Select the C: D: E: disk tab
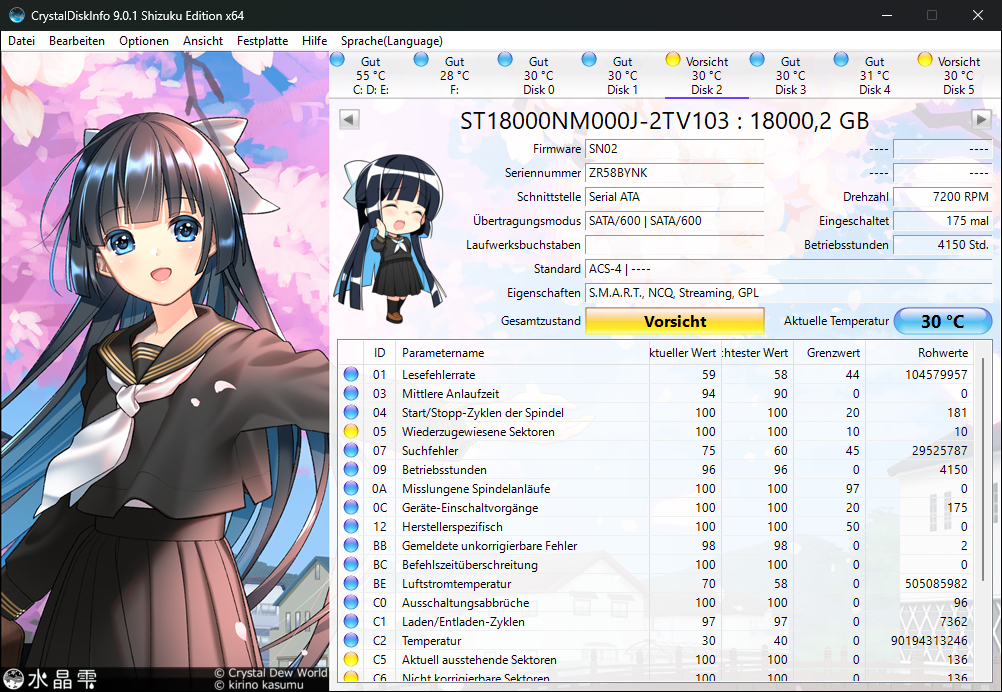Viewport: 1002px width, 692px height. coord(371,75)
